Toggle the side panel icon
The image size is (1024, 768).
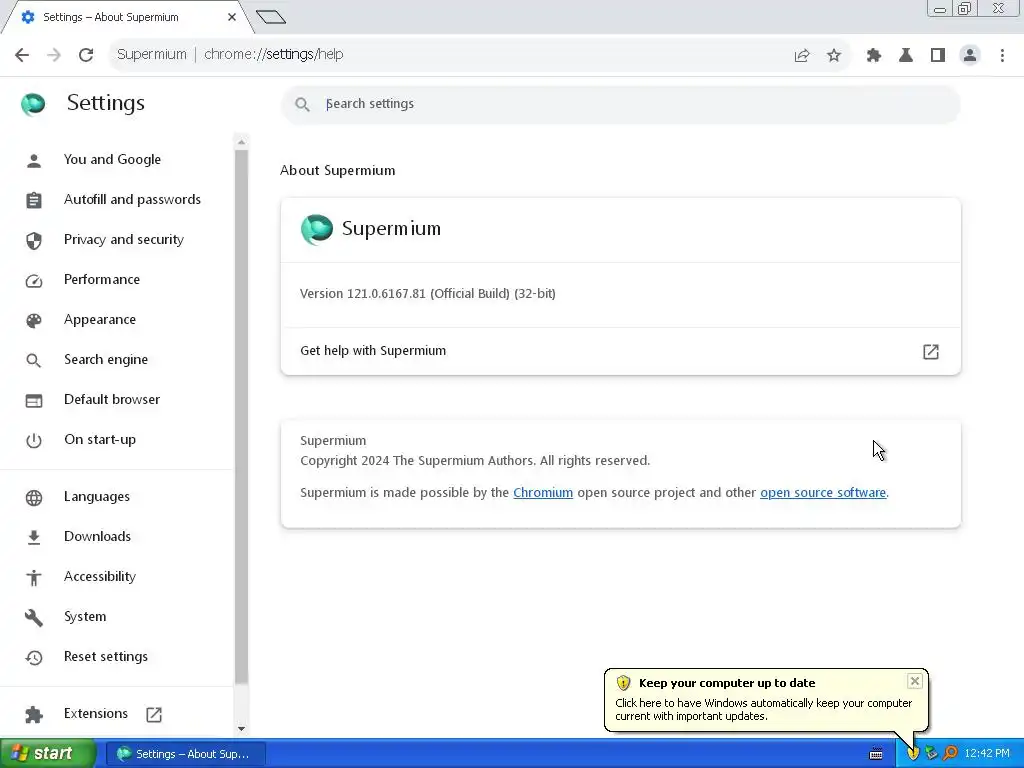pyautogui.click(x=938, y=56)
